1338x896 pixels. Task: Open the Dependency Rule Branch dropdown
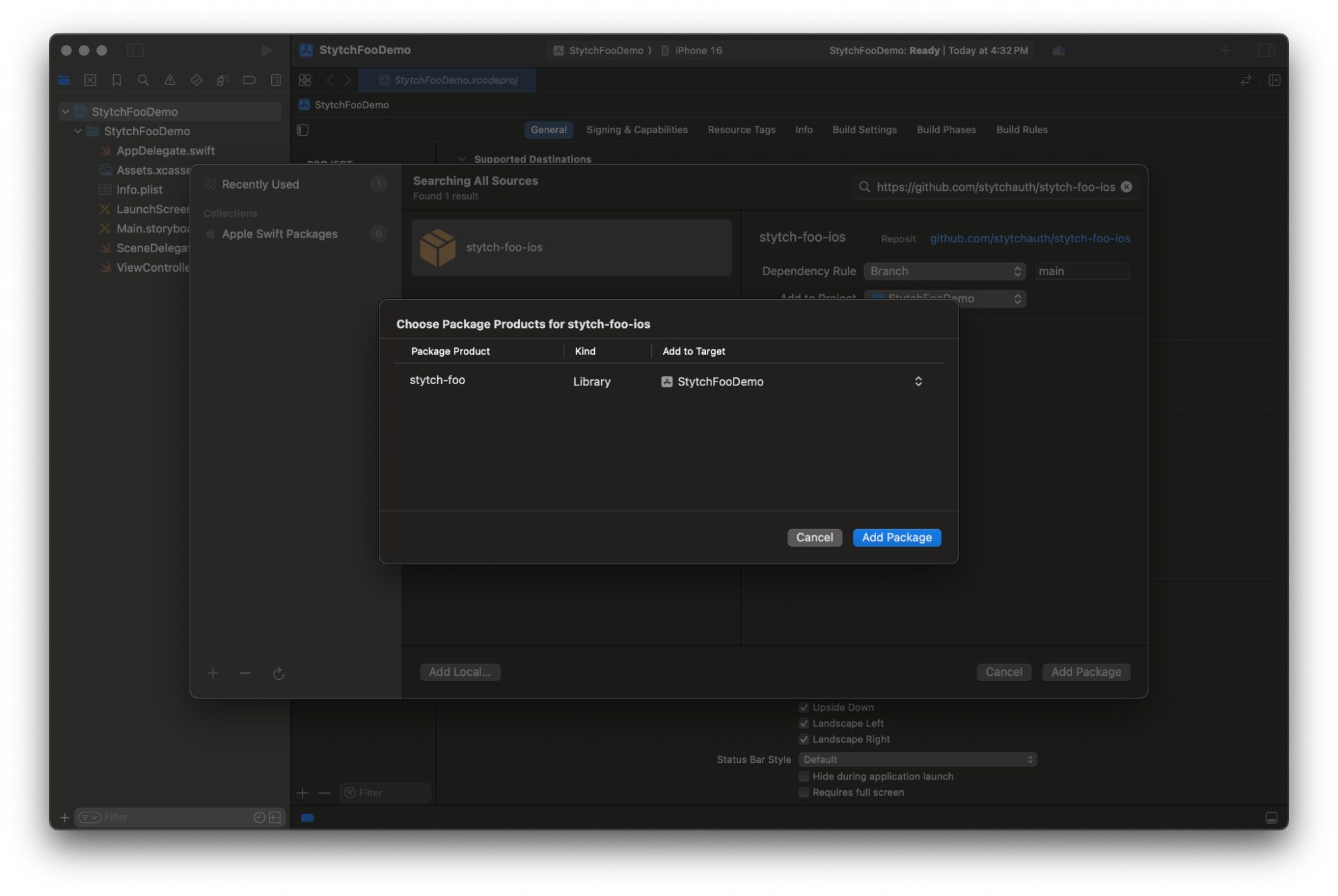coord(944,271)
